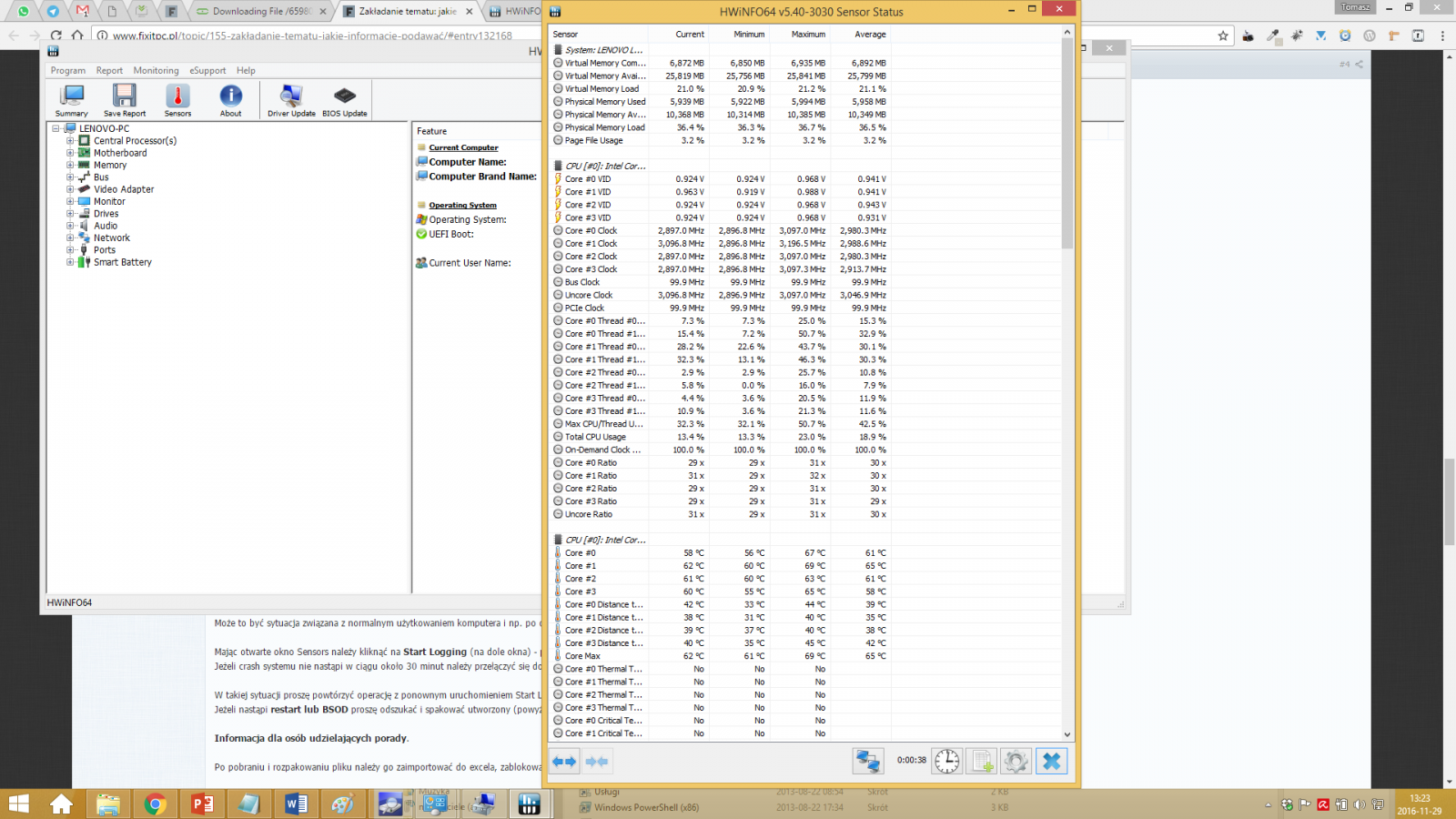Start logging with the sheet-plus icon
Viewport: 1456px width, 819px height.
[982, 761]
